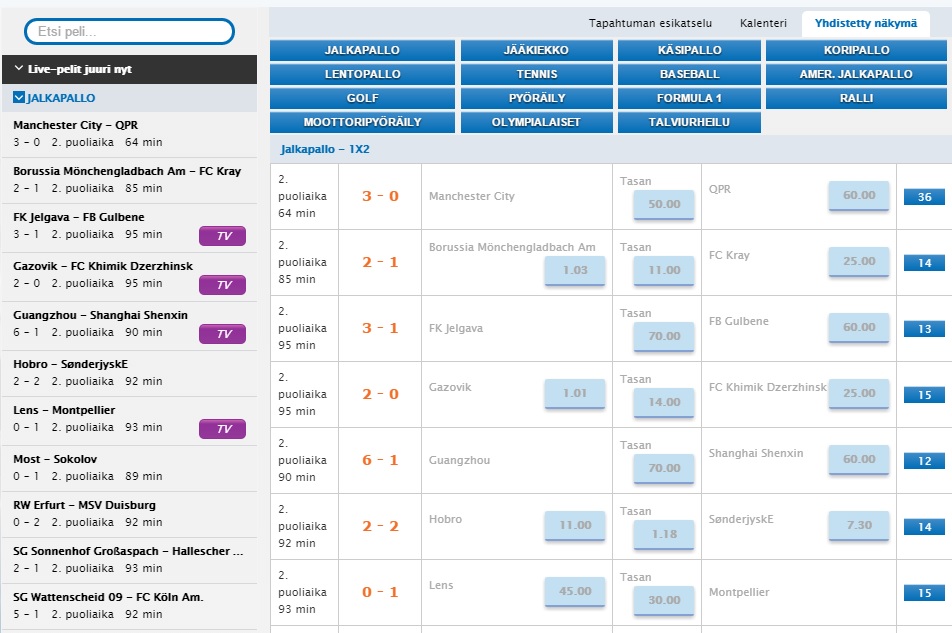Viewport: 952px width, 633px height.
Task: Open 36 more markets for Manchester City match
Action: coord(924,197)
